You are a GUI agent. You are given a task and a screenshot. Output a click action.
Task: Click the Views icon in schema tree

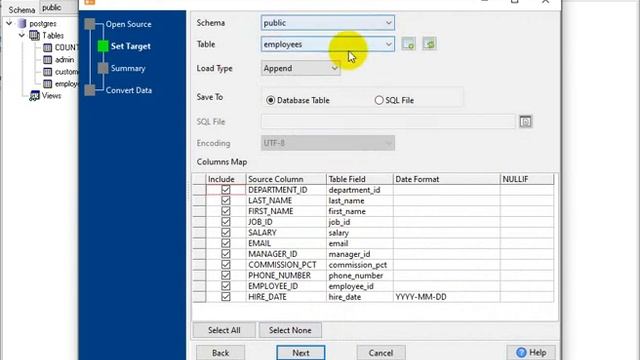34,96
